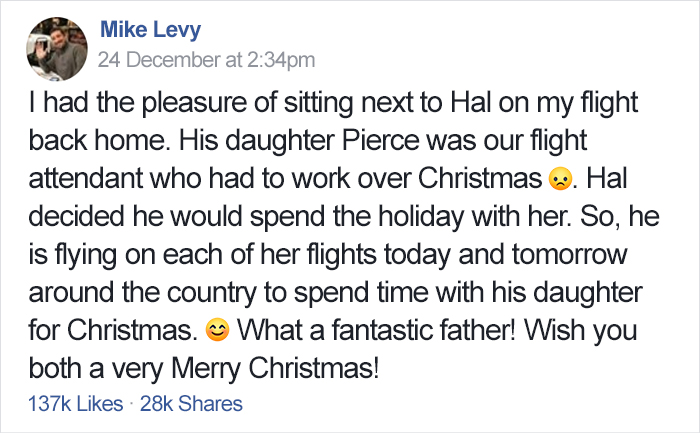Open the 24 December at 2:34pm timestamp
Image resolution: width=700 pixels, height=433 pixels.
[207, 60]
